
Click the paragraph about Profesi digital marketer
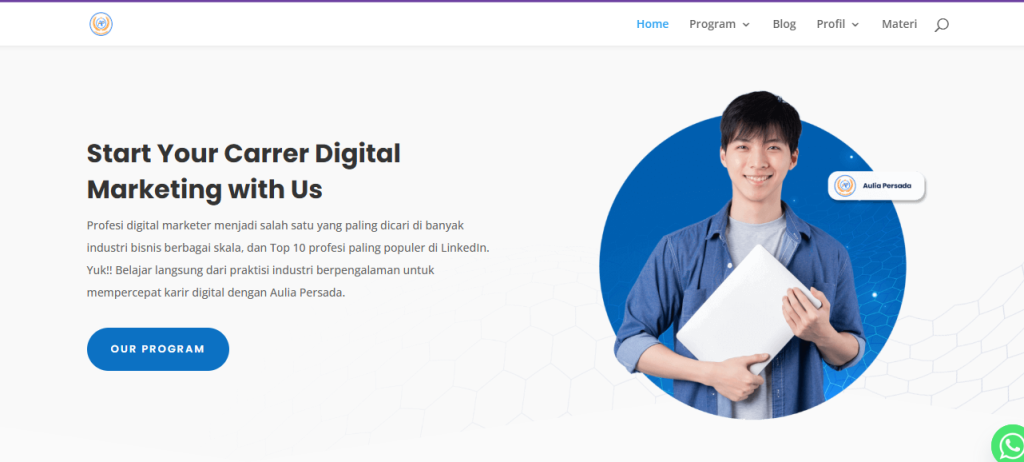click(288, 259)
